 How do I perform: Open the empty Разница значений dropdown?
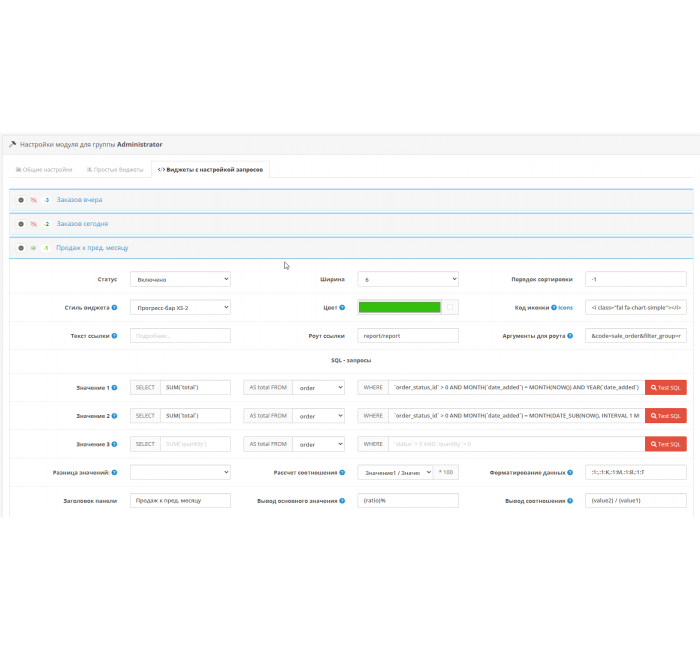click(x=180, y=472)
